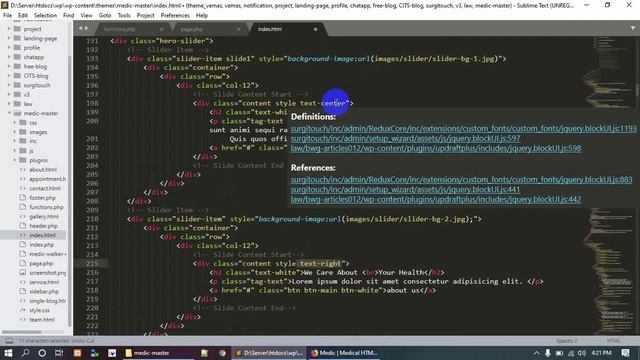
Task: Show hidden system tray icons
Action: [x=537, y=353]
